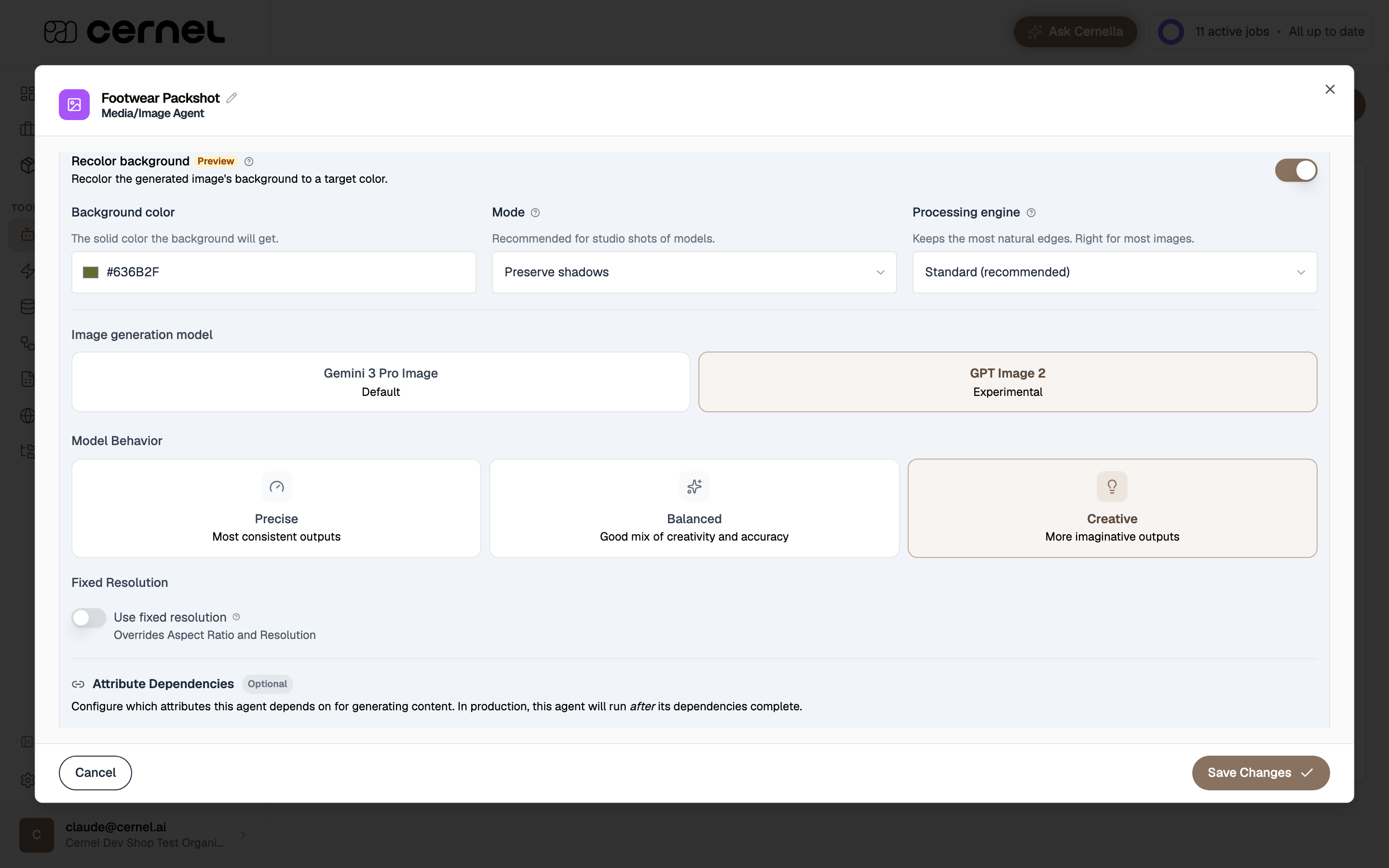Open the Use fixed resolution help icon
The image size is (1389, 868).
(236, 617)
